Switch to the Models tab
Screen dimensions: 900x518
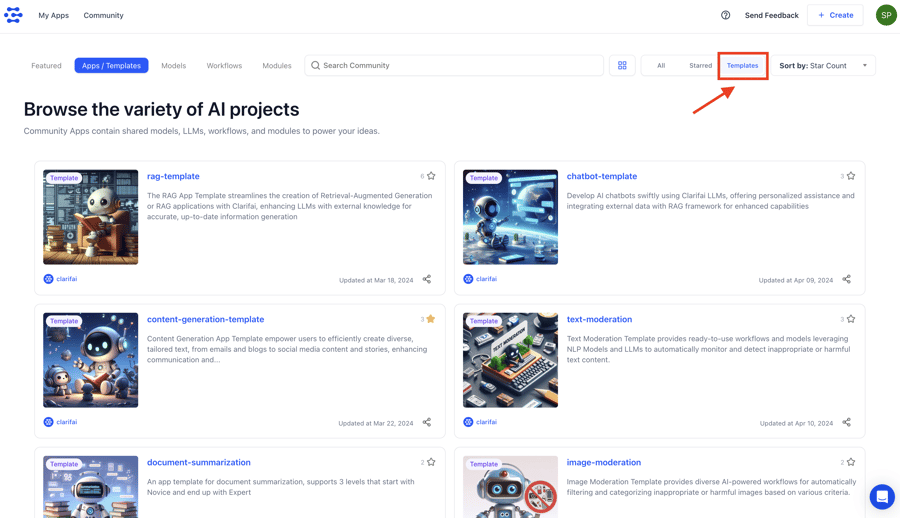(x=173, y=66)
